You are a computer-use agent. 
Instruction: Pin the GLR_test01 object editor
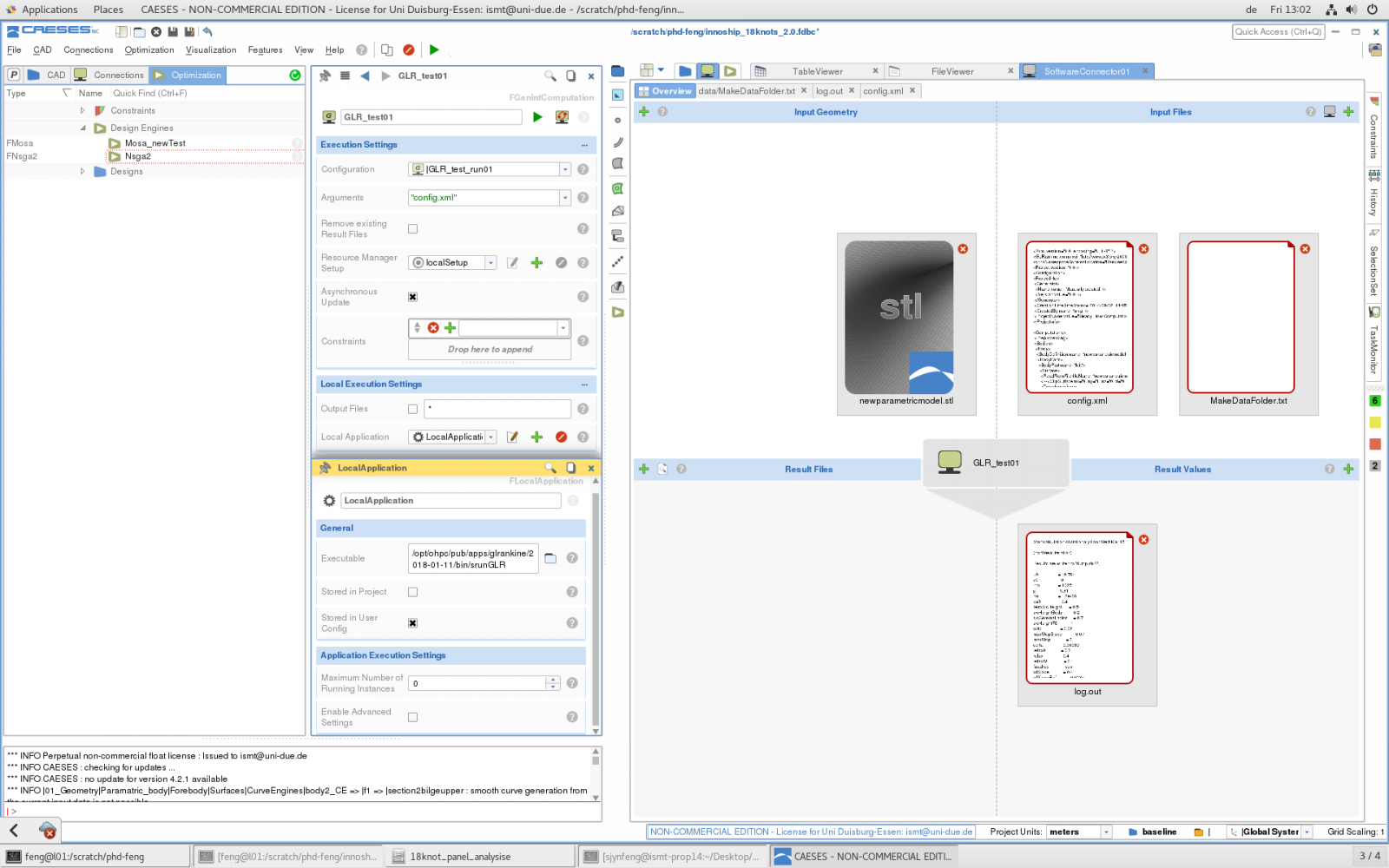pyautogui.click(x=326, y=76)
